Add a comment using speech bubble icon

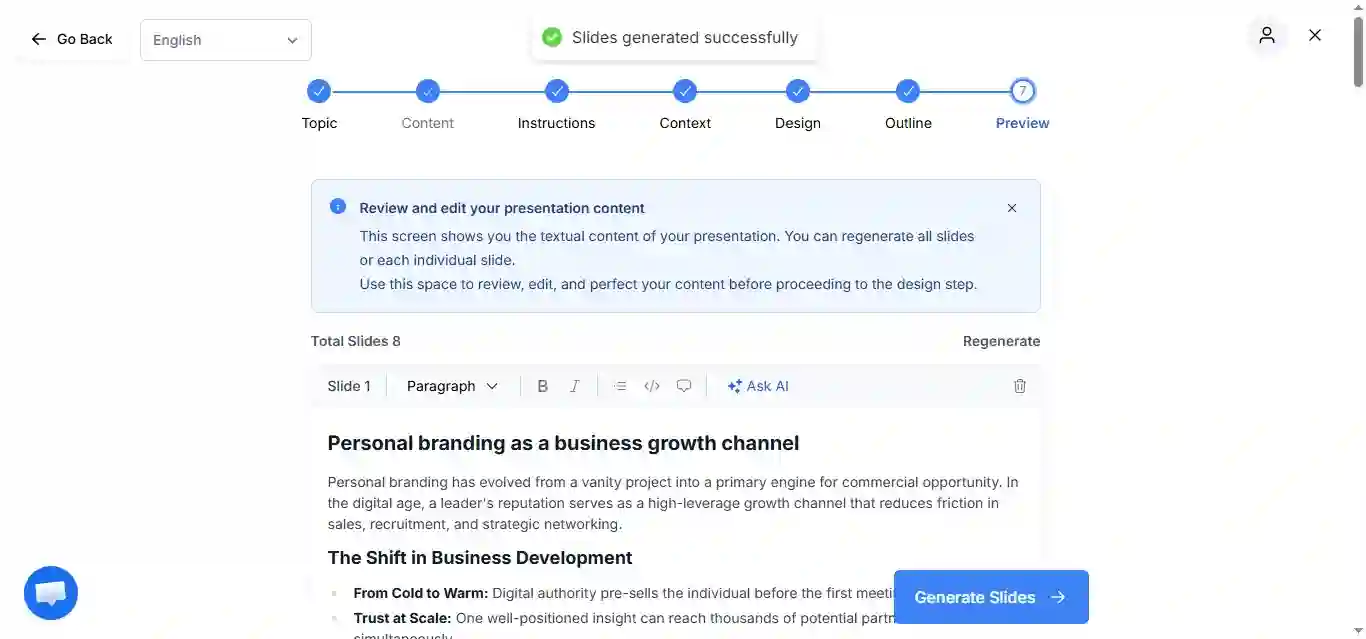684,386
